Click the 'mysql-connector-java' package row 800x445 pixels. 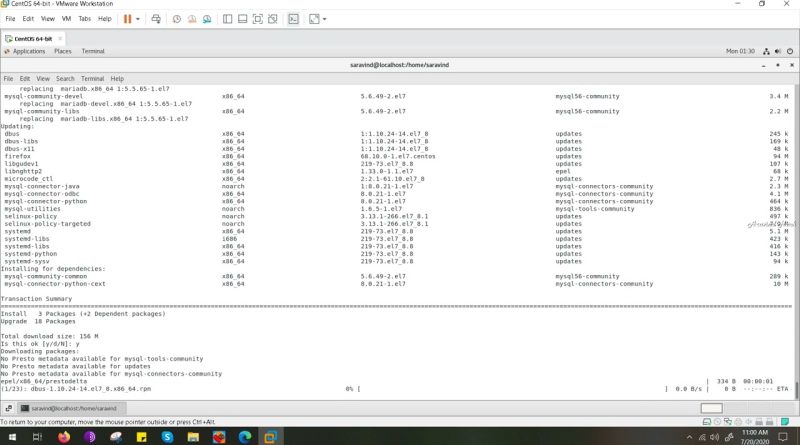coord(396,186)
